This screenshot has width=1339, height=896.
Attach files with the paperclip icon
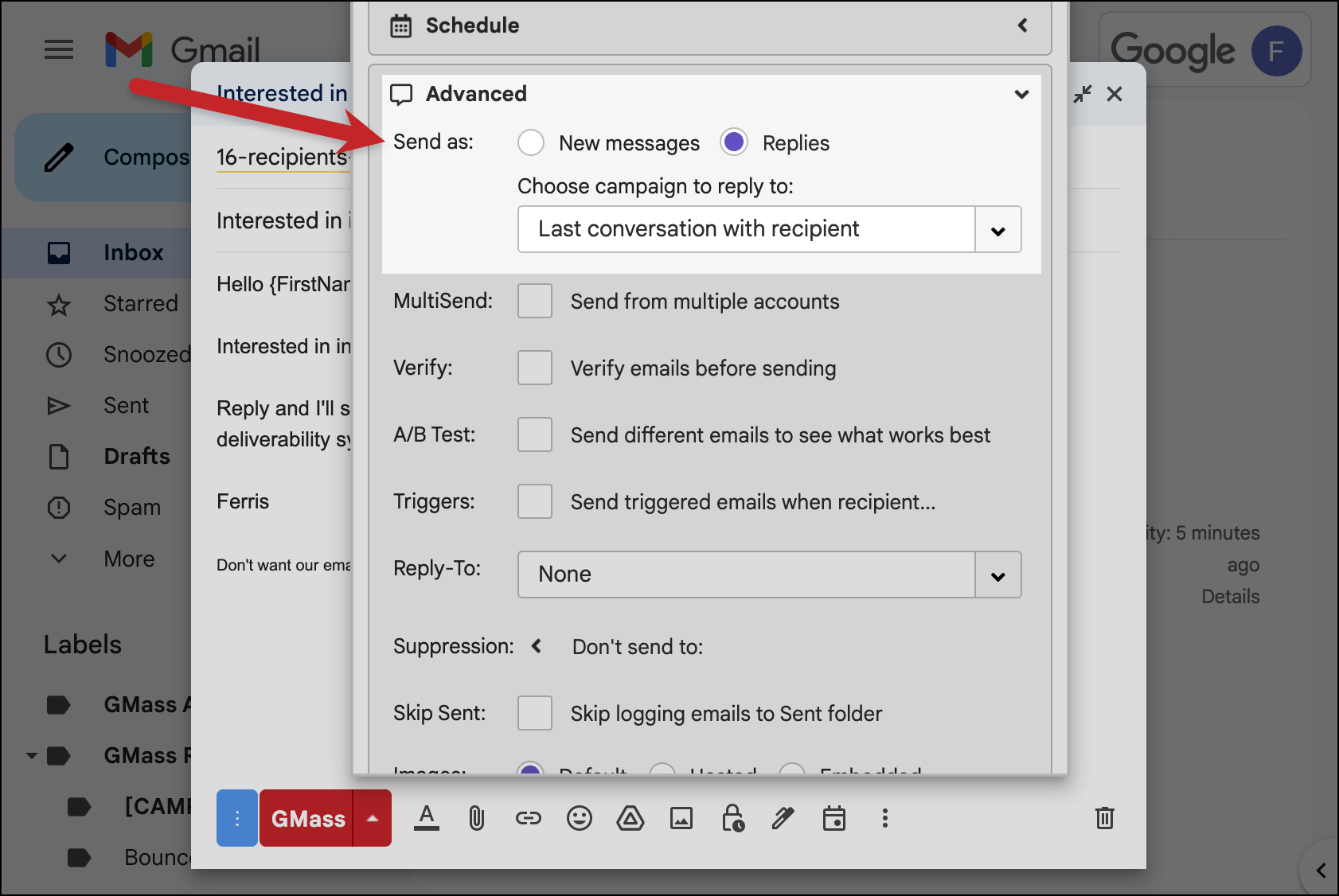[x=477, y=818]
